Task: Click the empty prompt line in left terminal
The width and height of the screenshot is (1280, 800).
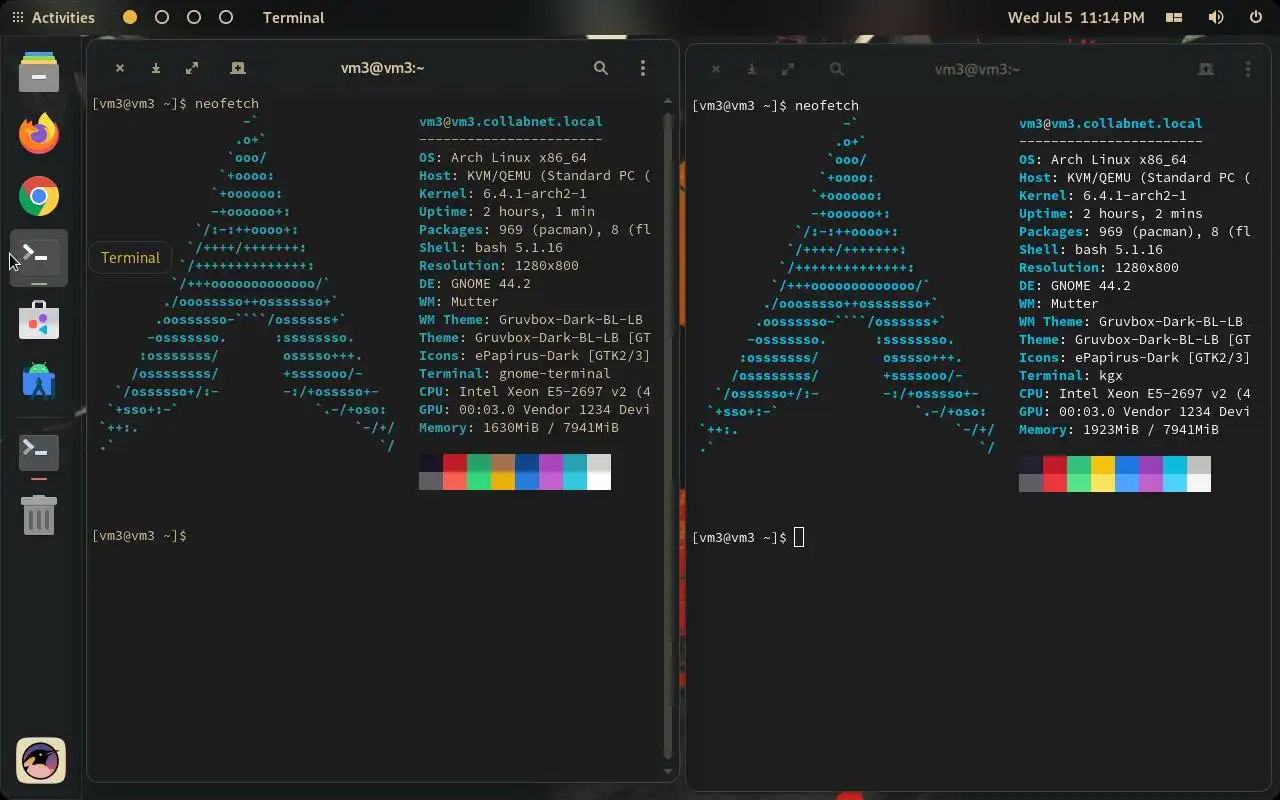Action: 139,536
